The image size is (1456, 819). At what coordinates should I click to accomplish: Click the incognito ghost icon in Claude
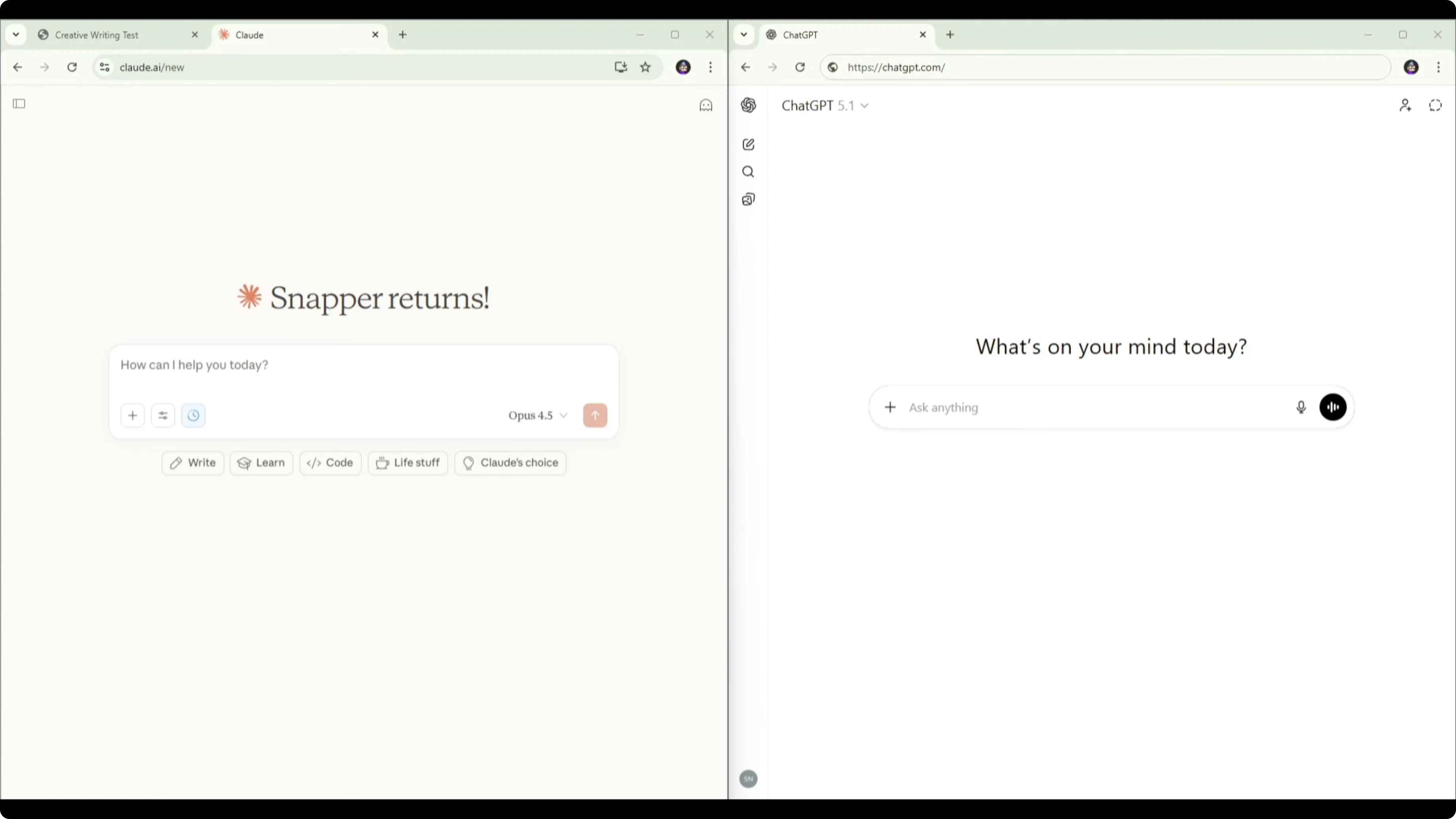[x=706, y=105]
